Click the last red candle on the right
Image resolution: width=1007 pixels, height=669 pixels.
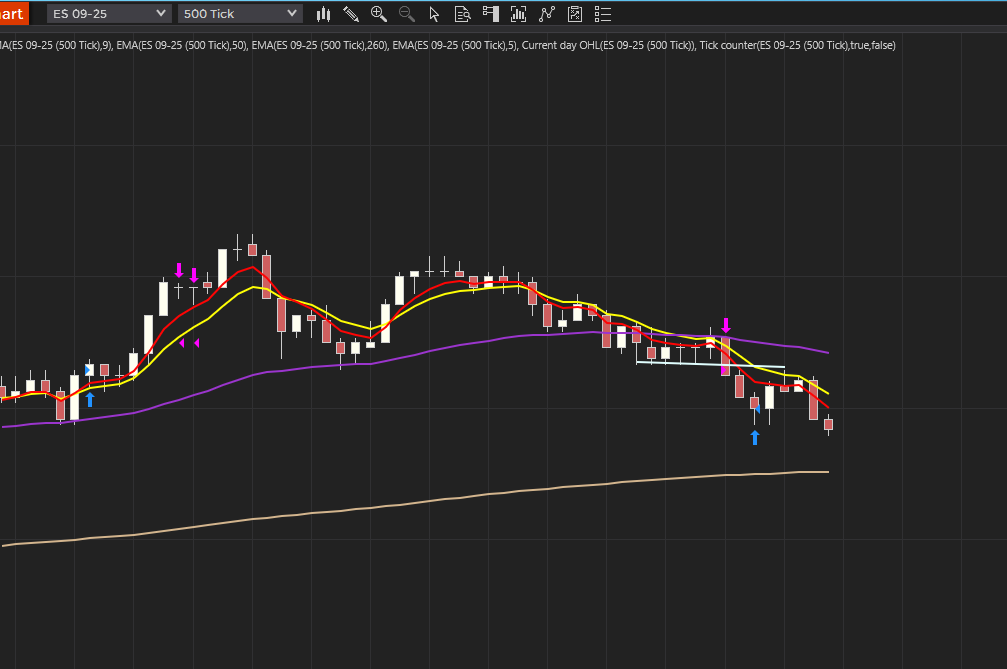coord(828,425)
